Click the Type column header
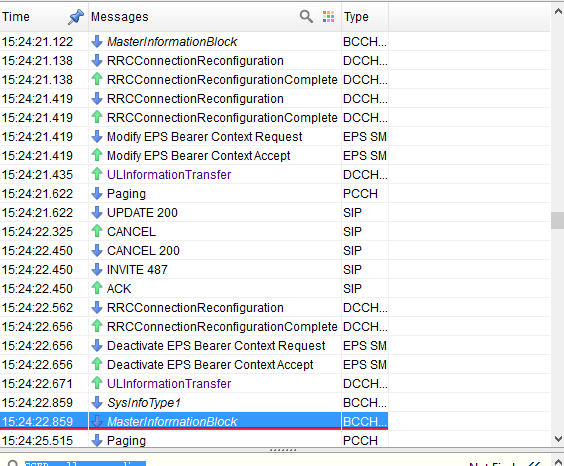This screenshot has width=564, height=466. [x=365, y=17]
